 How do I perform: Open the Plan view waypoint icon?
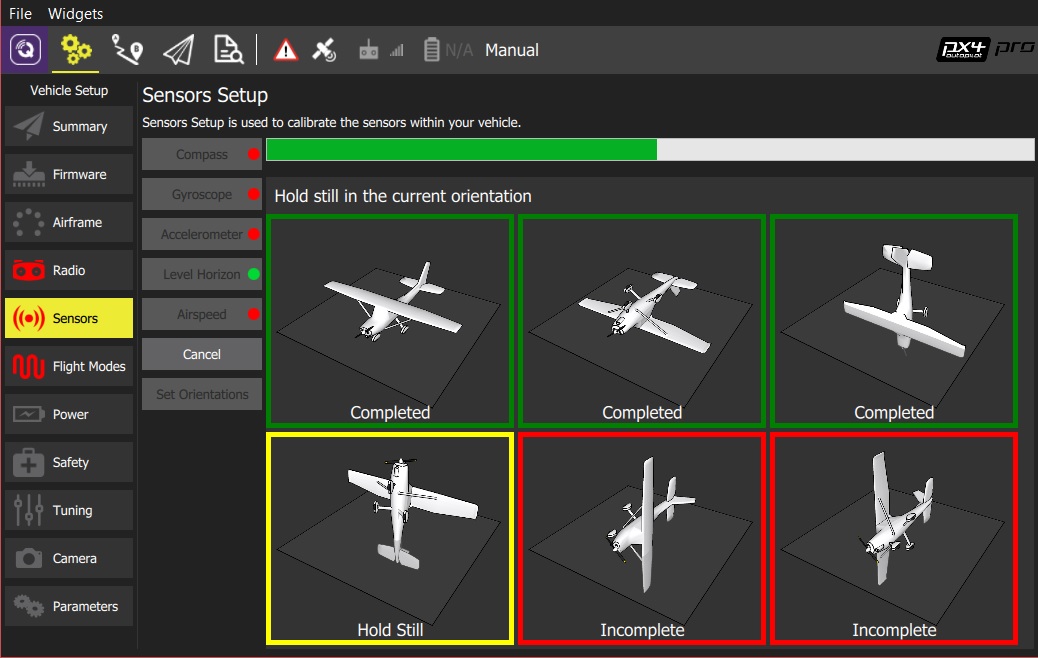[127, 50]
